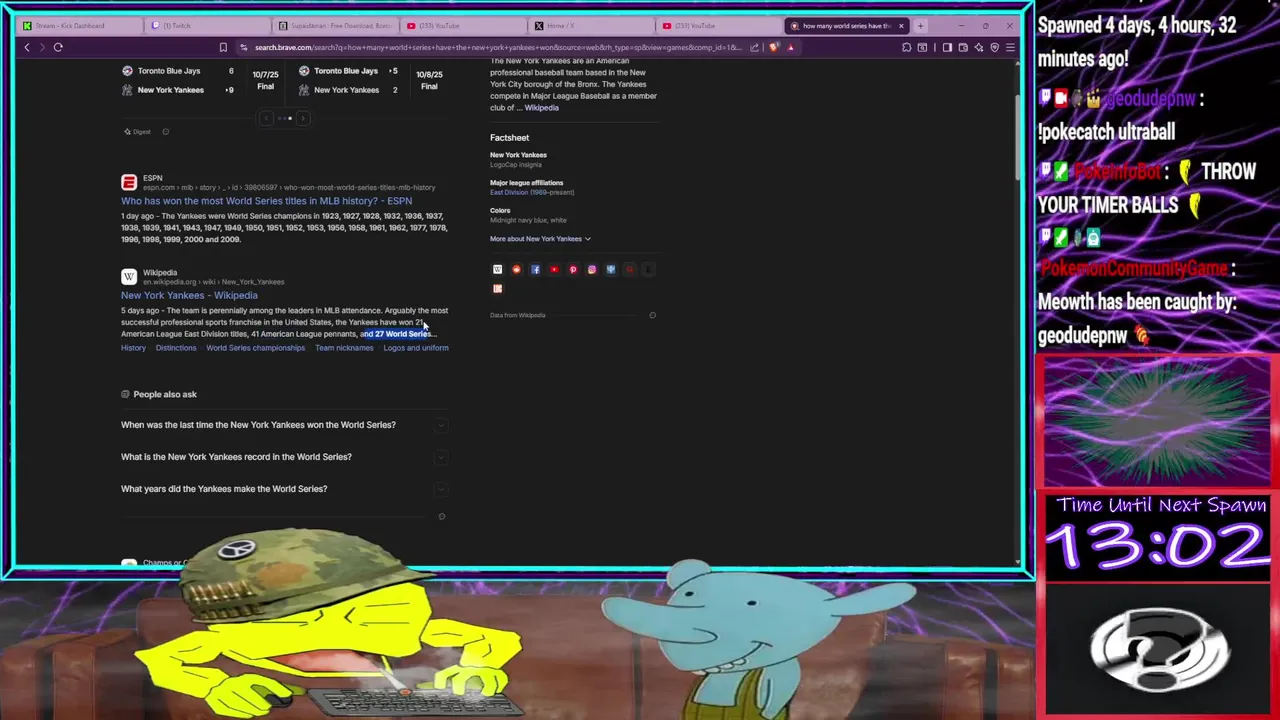1280x720 pixels.
Task: Expand More about New York Yankees
Action: pyautogui.click(x=540, y=239)
